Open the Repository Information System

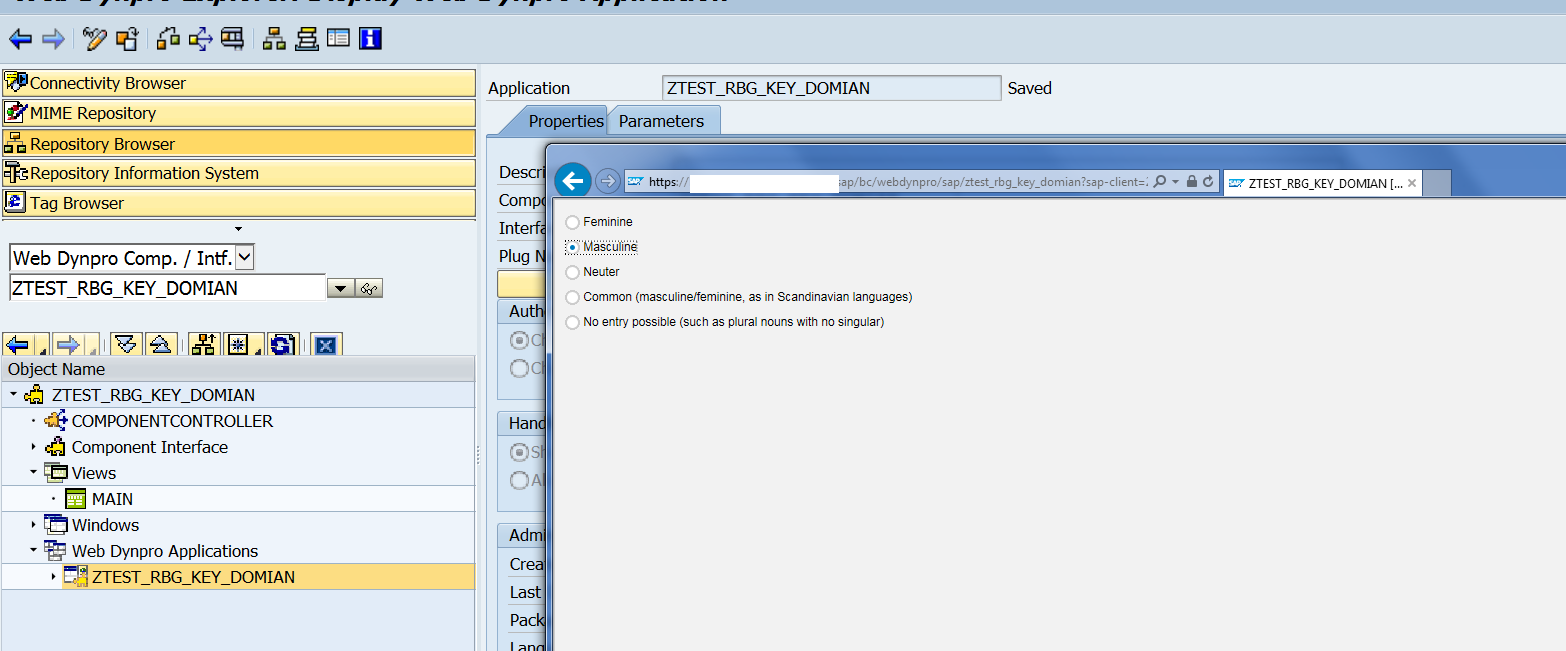(239, 173)
